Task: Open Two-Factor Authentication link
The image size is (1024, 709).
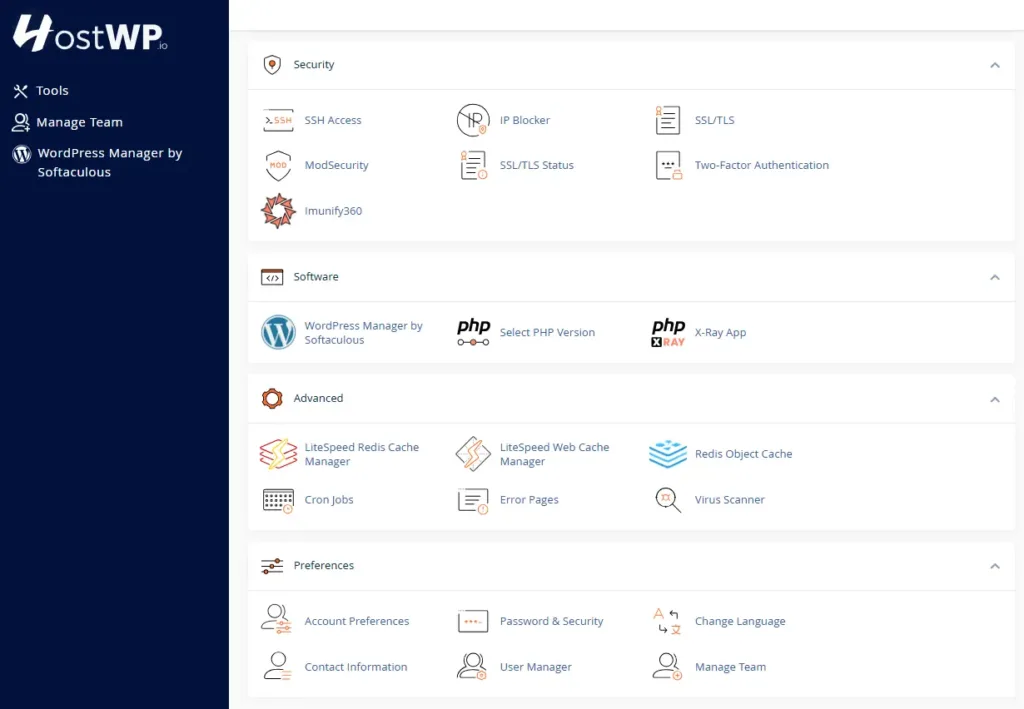Action: point(761,165)
